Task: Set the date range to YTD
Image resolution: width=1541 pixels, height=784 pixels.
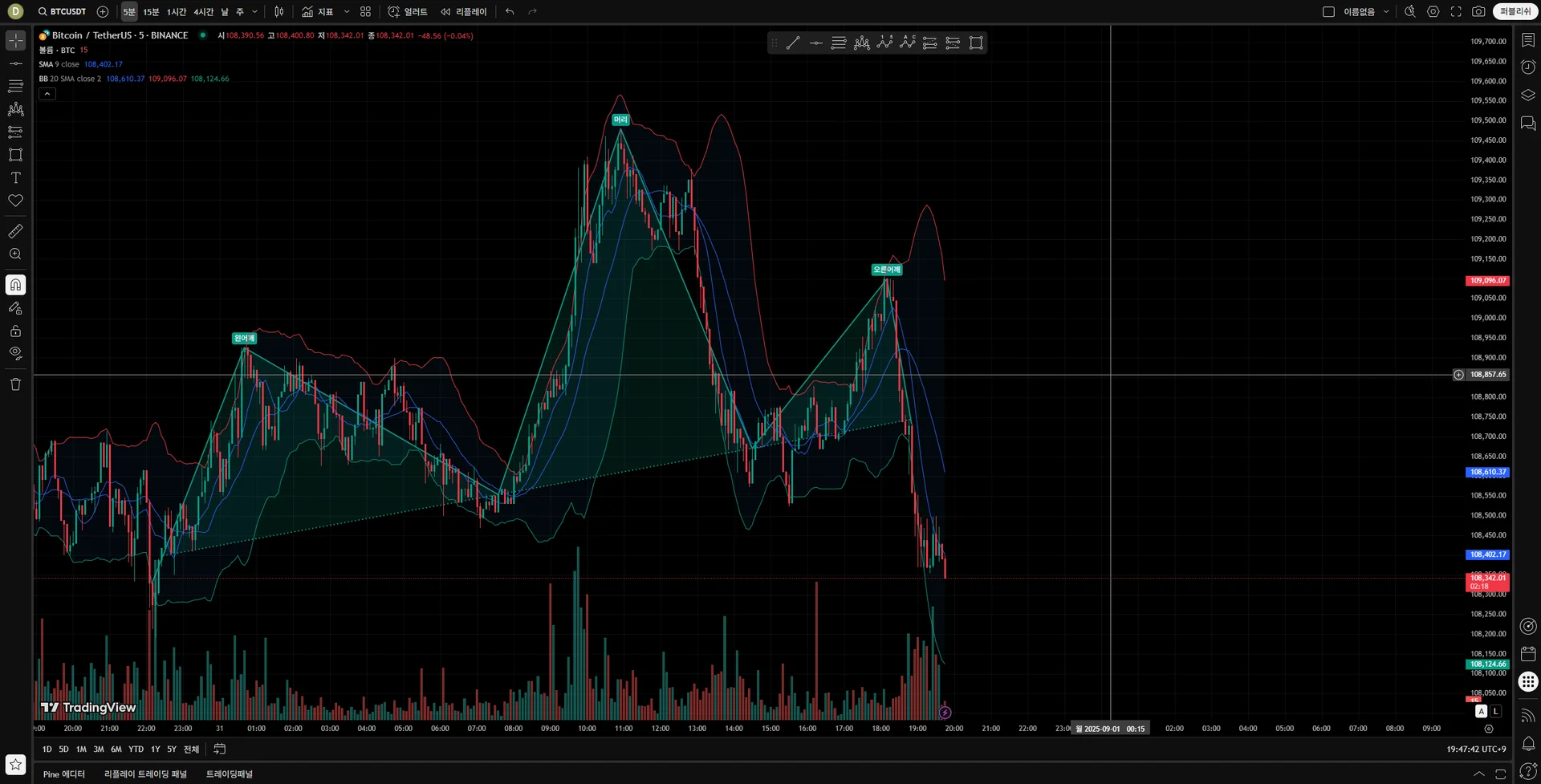Action: 136,749
